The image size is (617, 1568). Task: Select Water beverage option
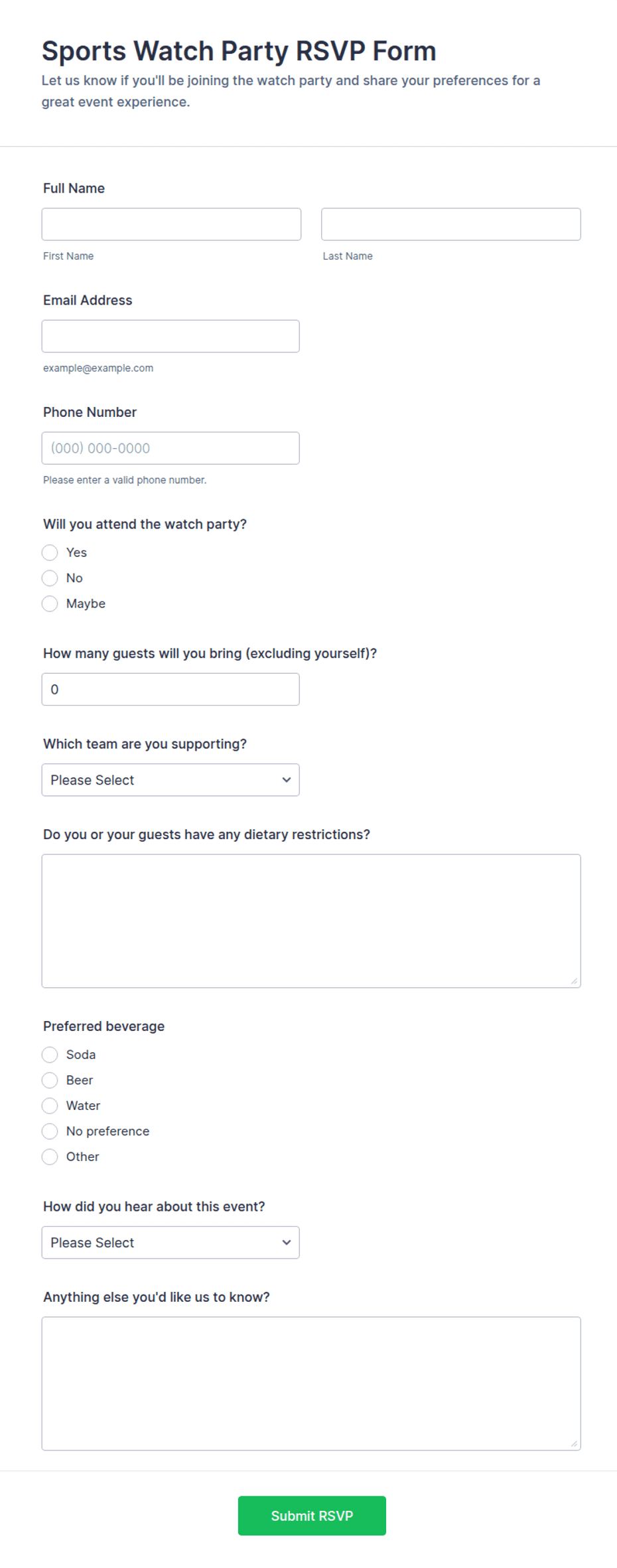[50, 1106]
